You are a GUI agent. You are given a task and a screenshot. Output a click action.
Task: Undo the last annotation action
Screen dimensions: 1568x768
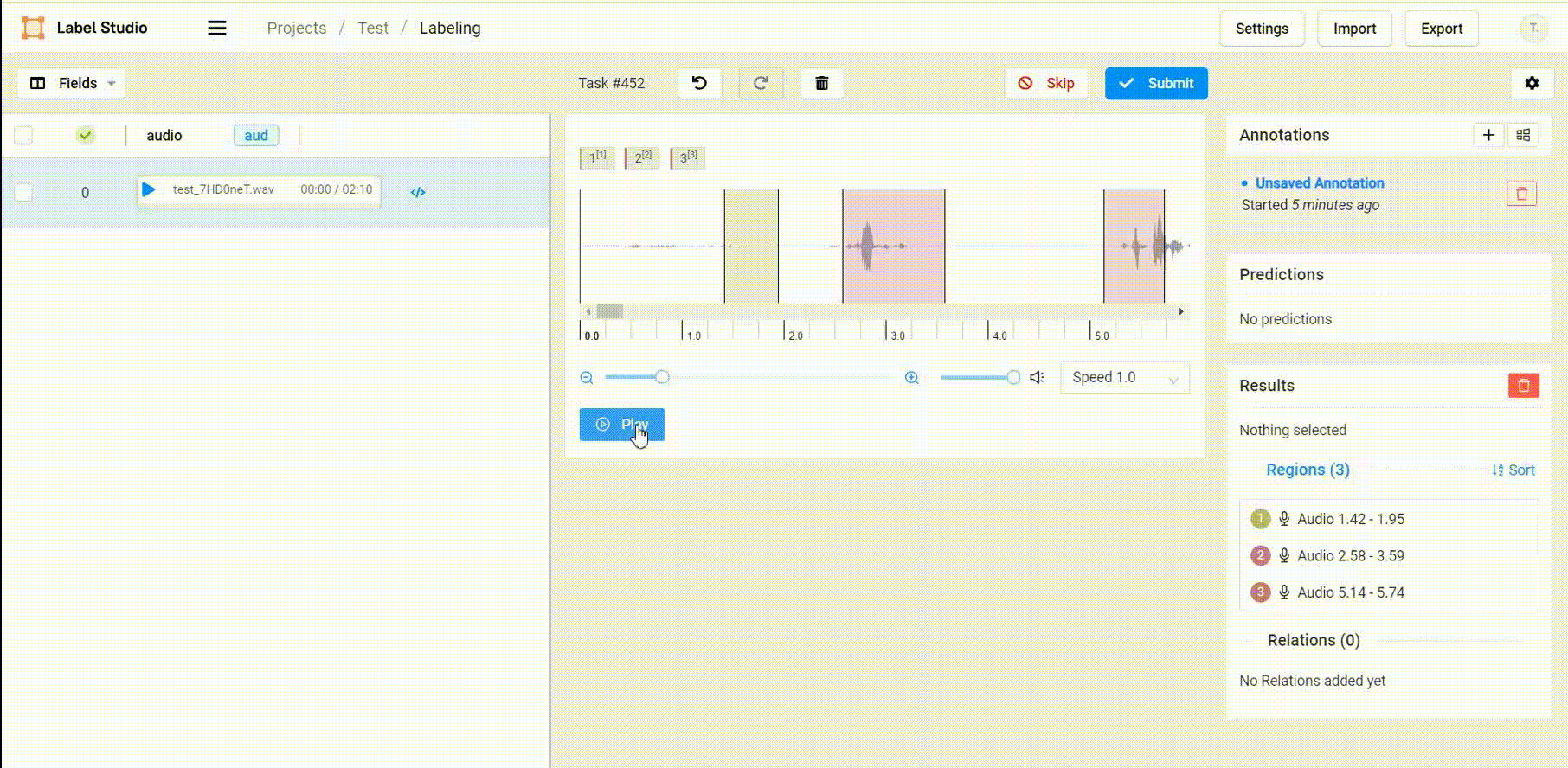point(699,83)
